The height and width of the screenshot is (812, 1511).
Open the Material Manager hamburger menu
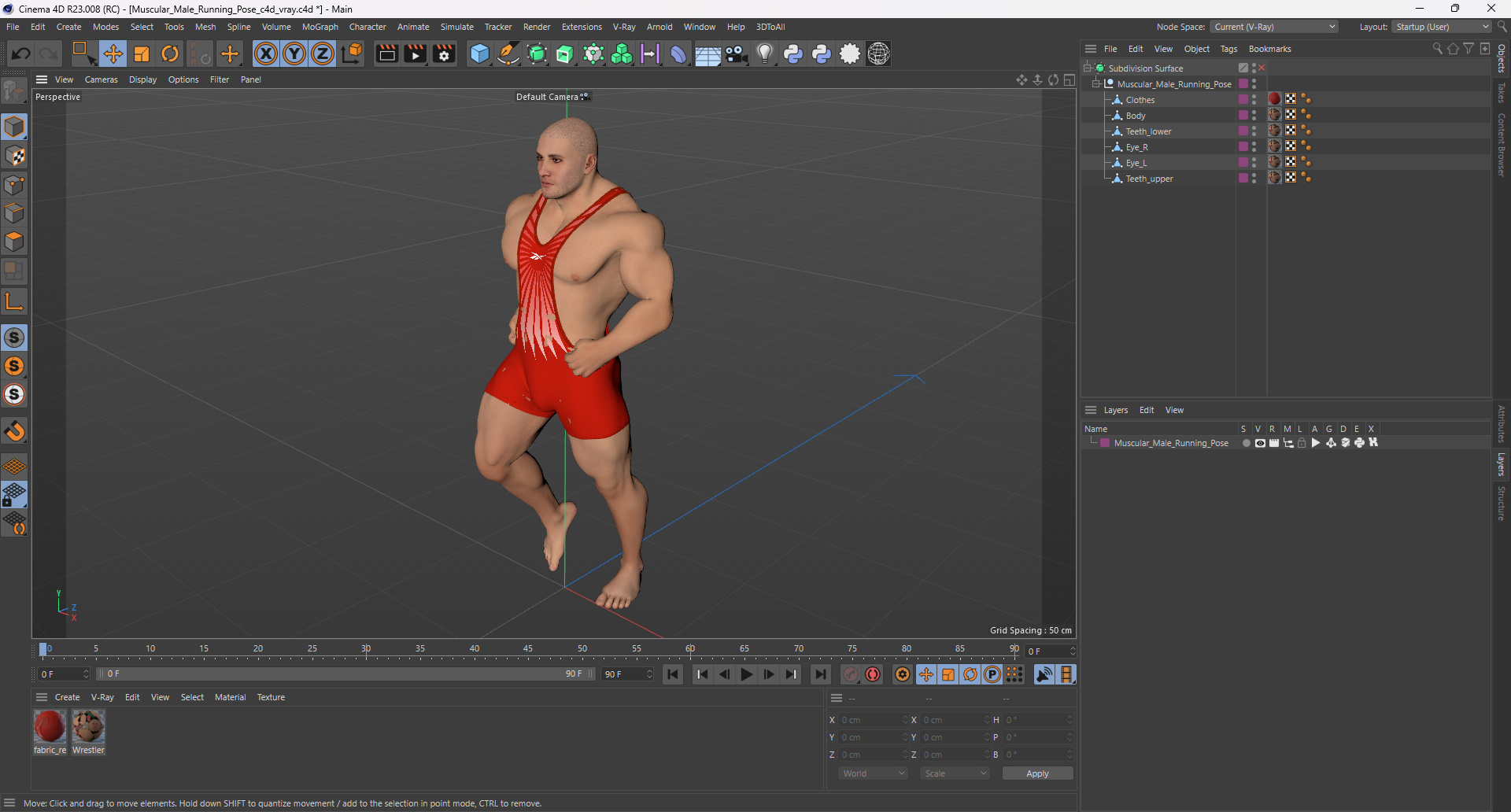[x=42, y=697]
